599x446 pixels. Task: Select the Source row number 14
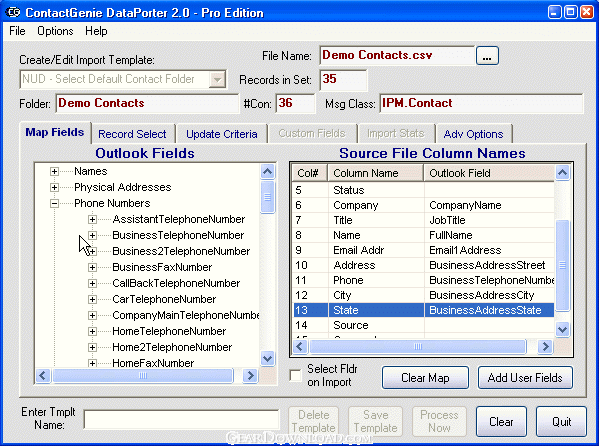(x=423, y=325)
